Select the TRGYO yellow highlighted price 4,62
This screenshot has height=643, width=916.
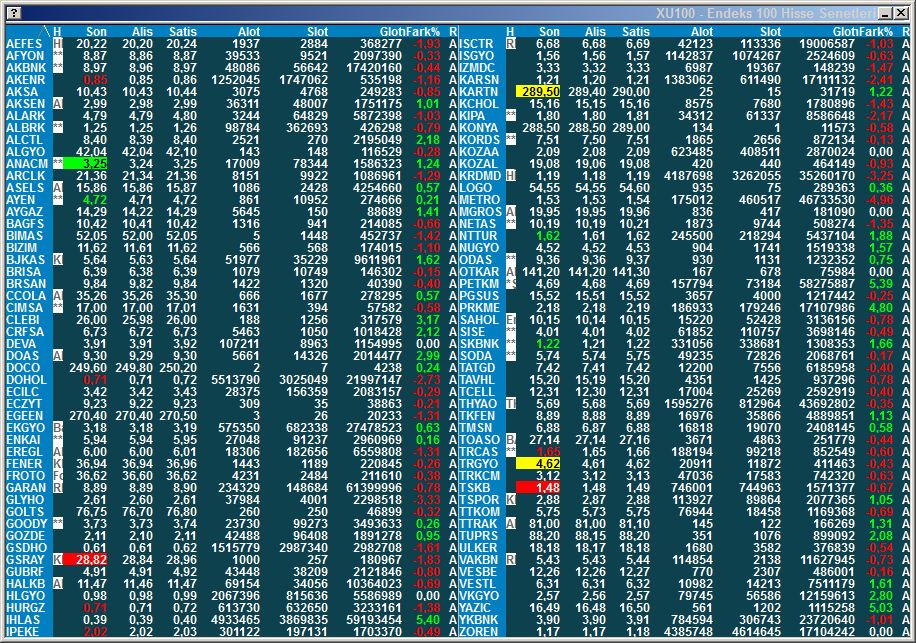click(x=538, y=464)
